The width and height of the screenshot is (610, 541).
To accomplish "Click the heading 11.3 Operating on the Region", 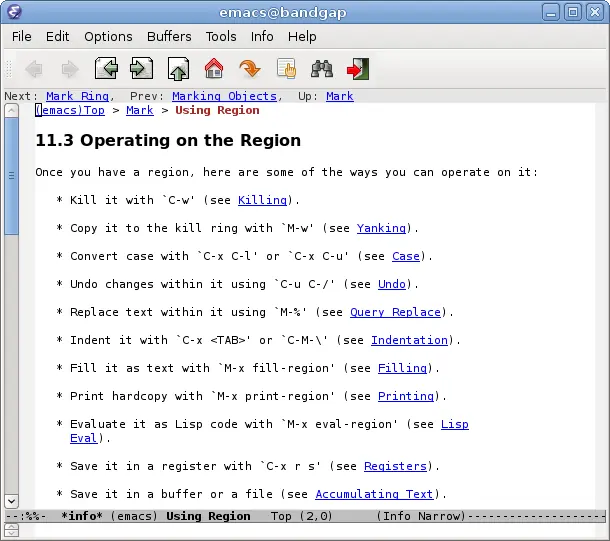I will (x=168, y=140).
